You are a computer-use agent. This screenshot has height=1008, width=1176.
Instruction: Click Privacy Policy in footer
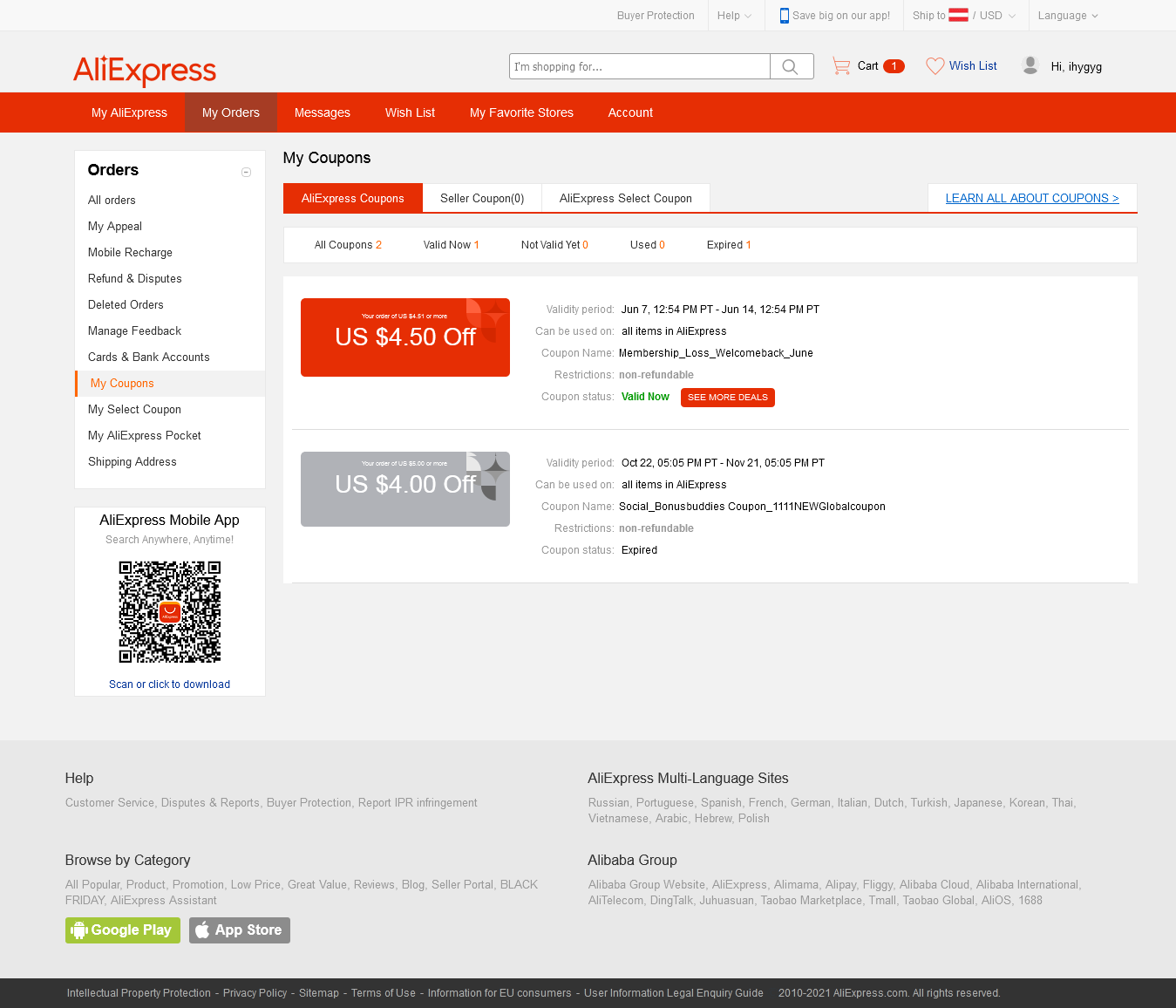[255, 993]
